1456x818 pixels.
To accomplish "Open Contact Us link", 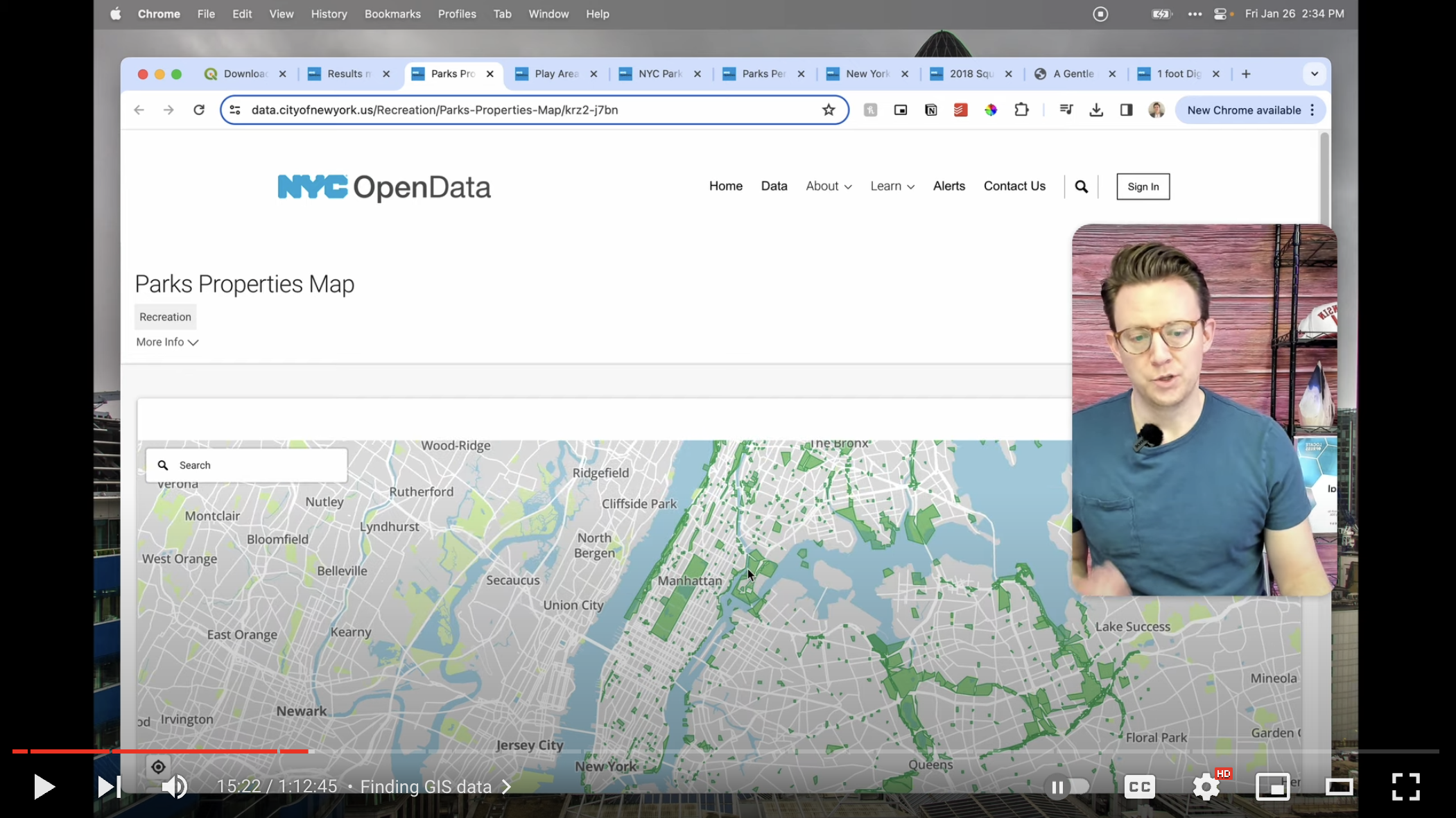I will 1014,186.
